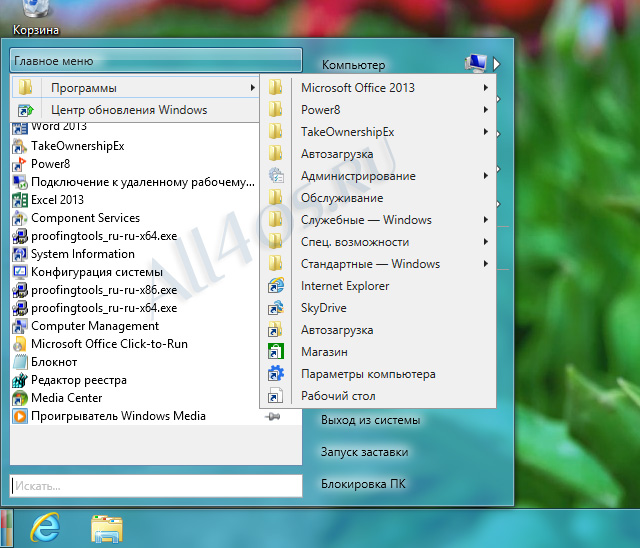Click the pin icon beside Проигрыватель Windows Media
Viewport: 640px width, 548px height.
tap(273, 416)
